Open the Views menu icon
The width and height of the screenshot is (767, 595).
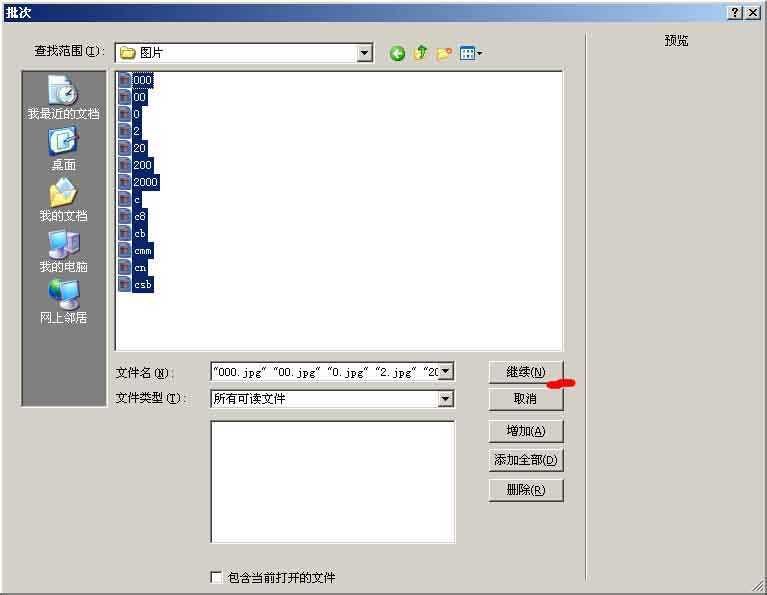(471, 53)
